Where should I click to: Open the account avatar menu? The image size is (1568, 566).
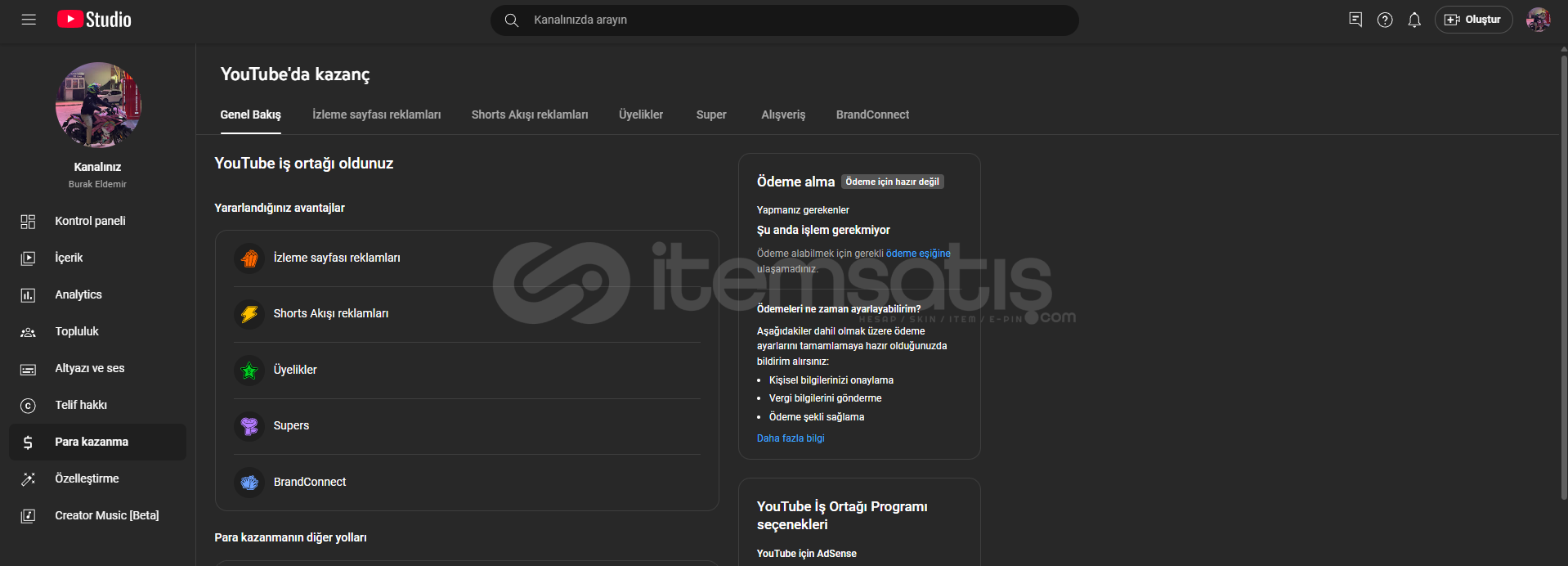point(1538,20)
